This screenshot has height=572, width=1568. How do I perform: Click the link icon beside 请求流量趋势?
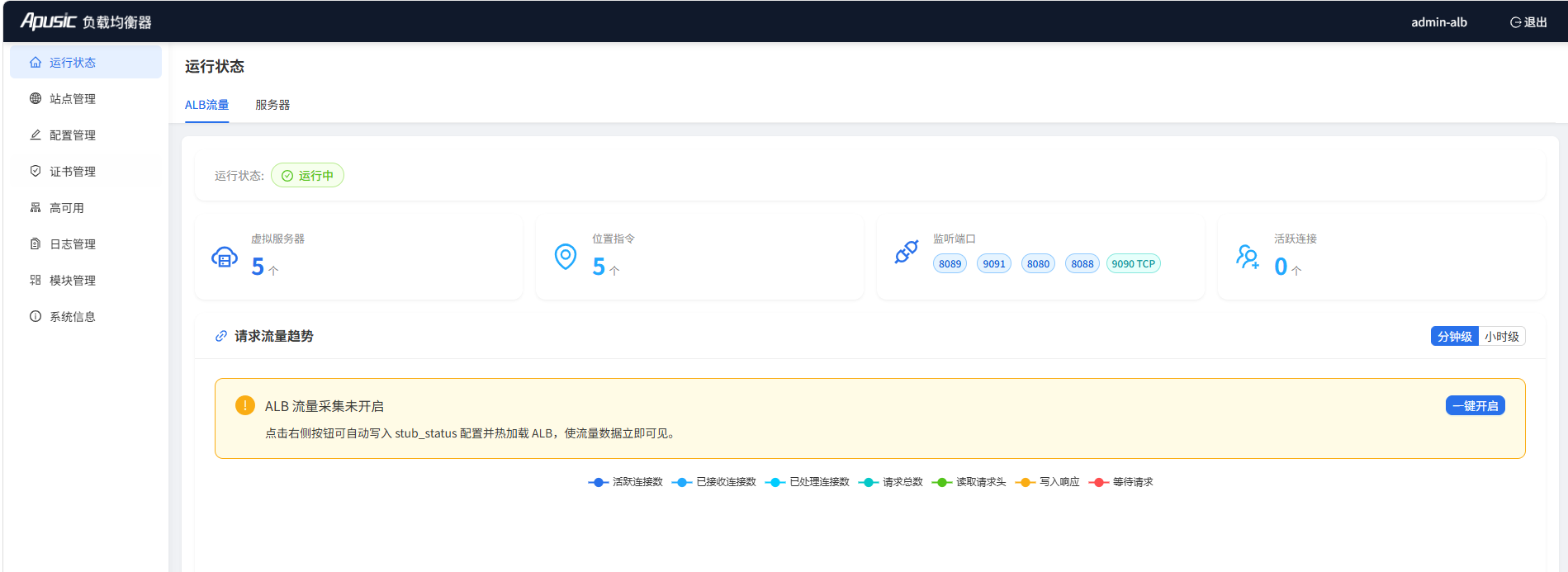(x=221, y=337)
